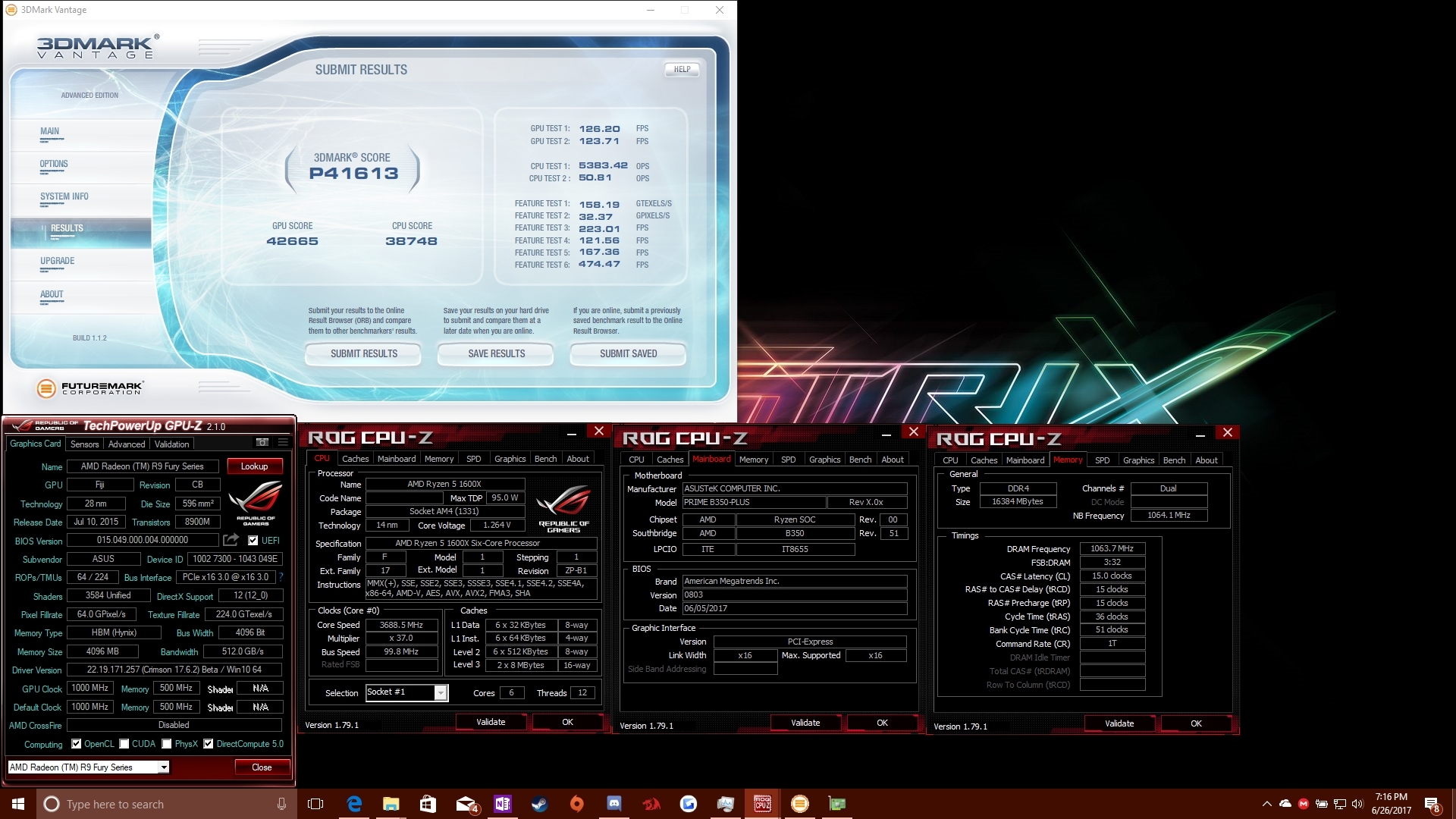Toggle the PhysX checkbox in GPU-Z
Viewport: 1456px width, 819px height.
(x=167, y=744)
